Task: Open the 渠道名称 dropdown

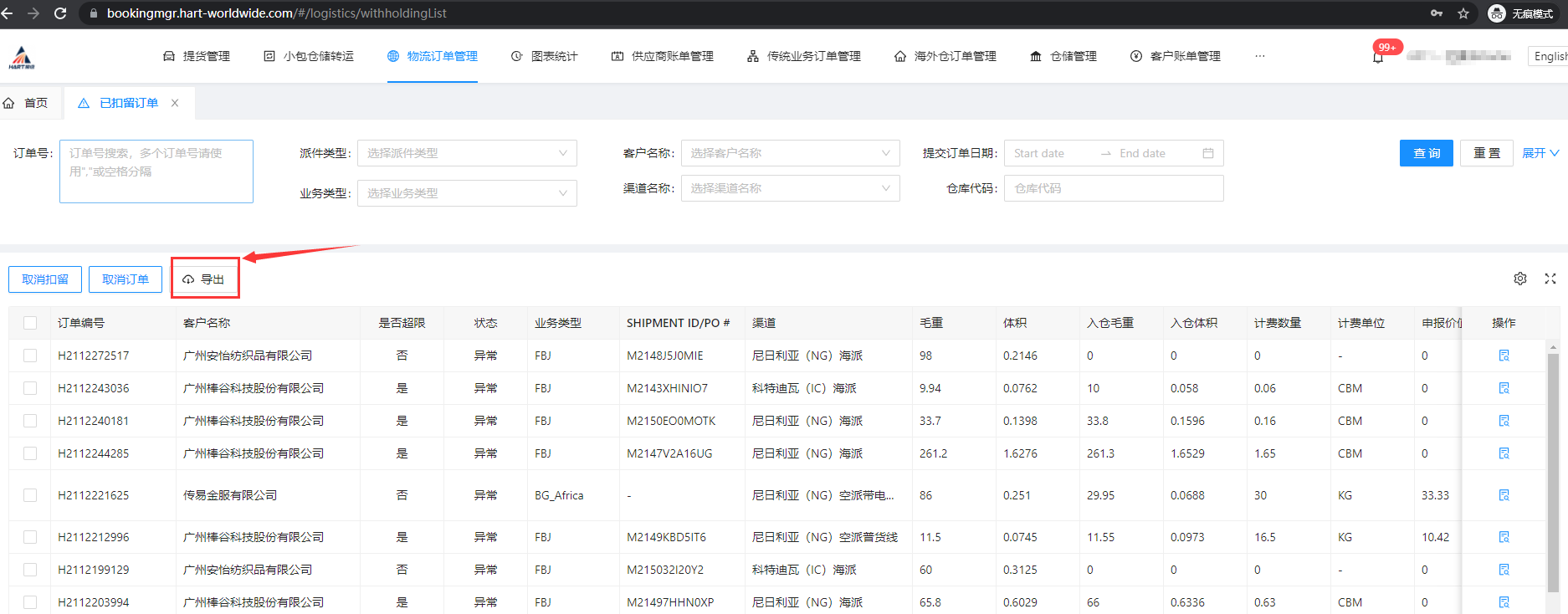Action: tap(790, 188)
